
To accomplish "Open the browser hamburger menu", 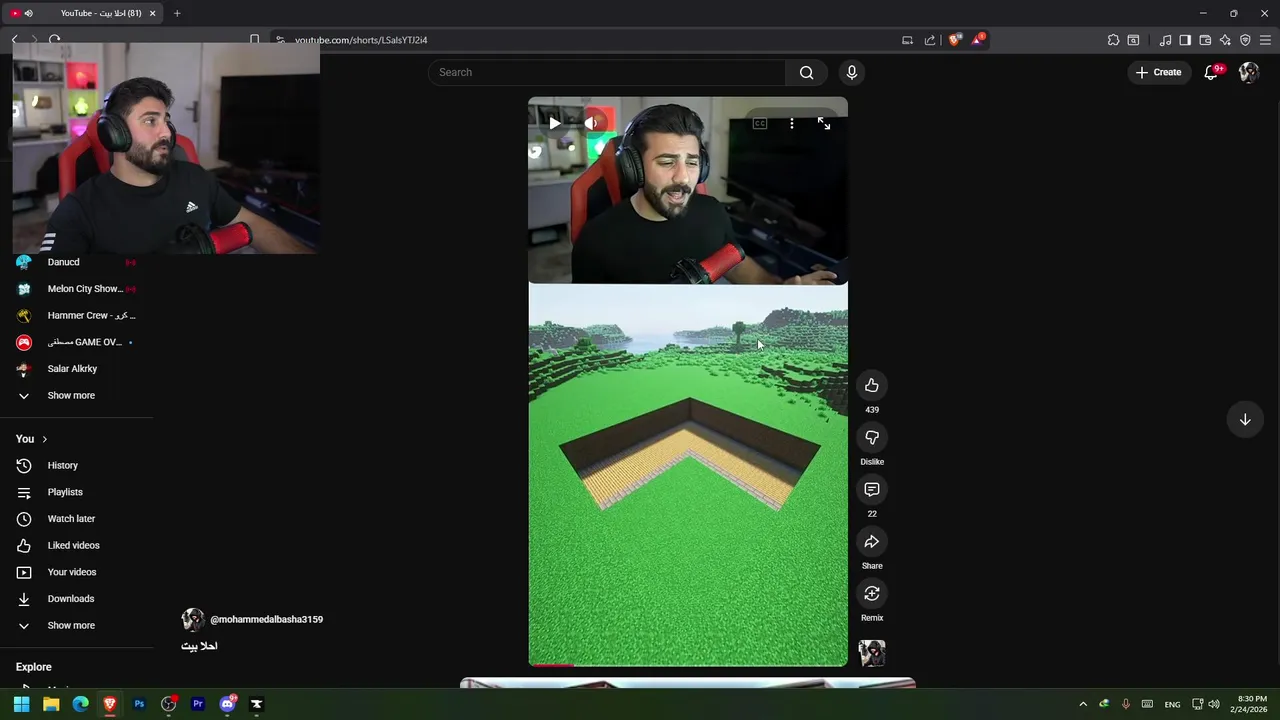I will (1266, 40).
